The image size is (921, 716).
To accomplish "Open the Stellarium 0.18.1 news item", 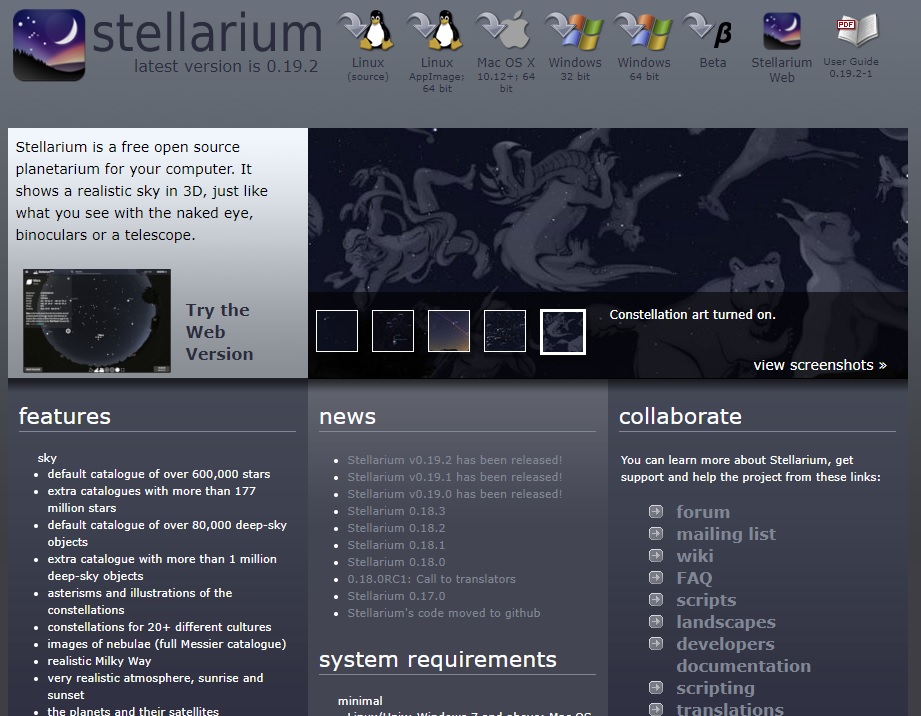I will pyautogui.click(x=396, y=545).
